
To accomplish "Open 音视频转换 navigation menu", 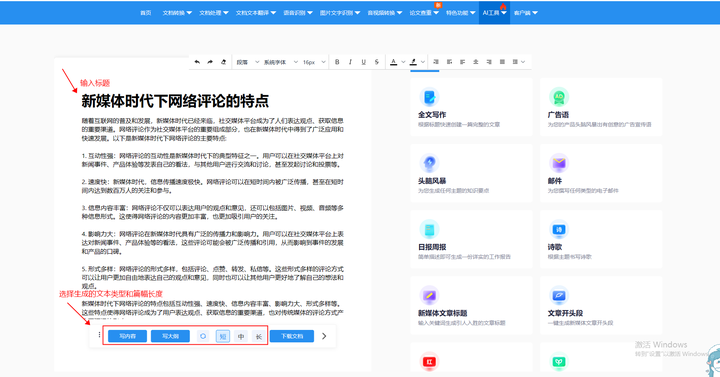I will pos(385,13).
